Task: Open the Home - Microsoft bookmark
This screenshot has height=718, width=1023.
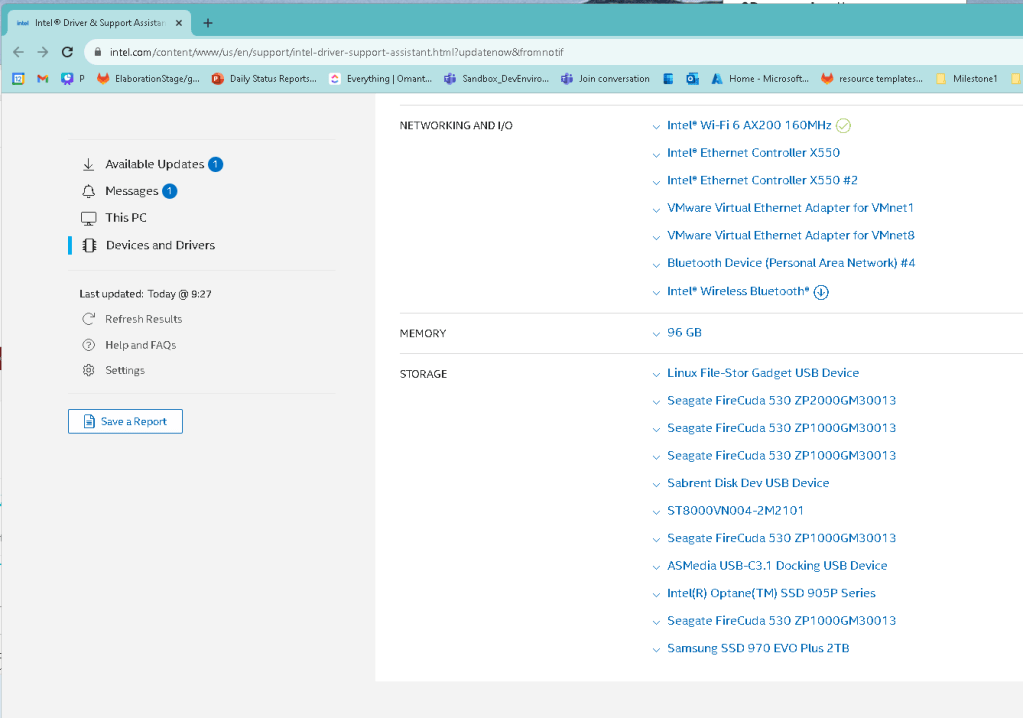Action: click(760, 79)
